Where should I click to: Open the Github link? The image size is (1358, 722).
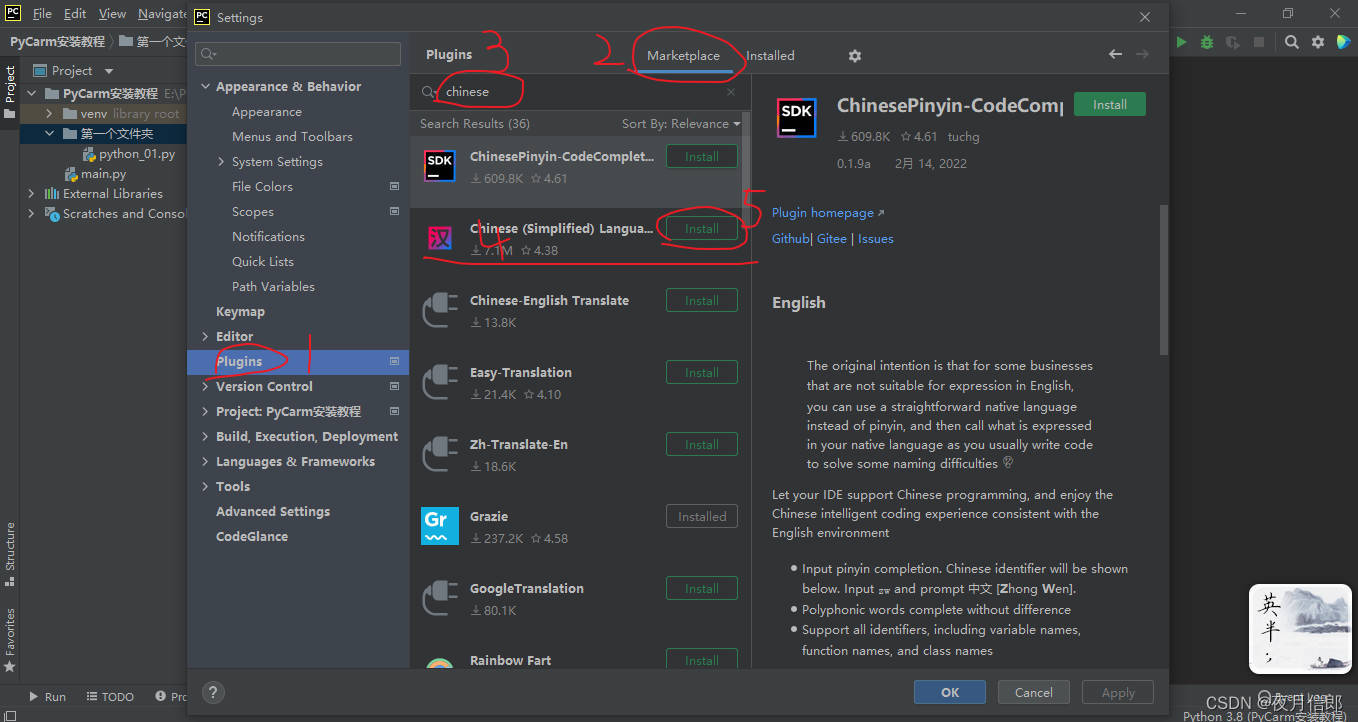pyautogui.click(x=790, y=239)
